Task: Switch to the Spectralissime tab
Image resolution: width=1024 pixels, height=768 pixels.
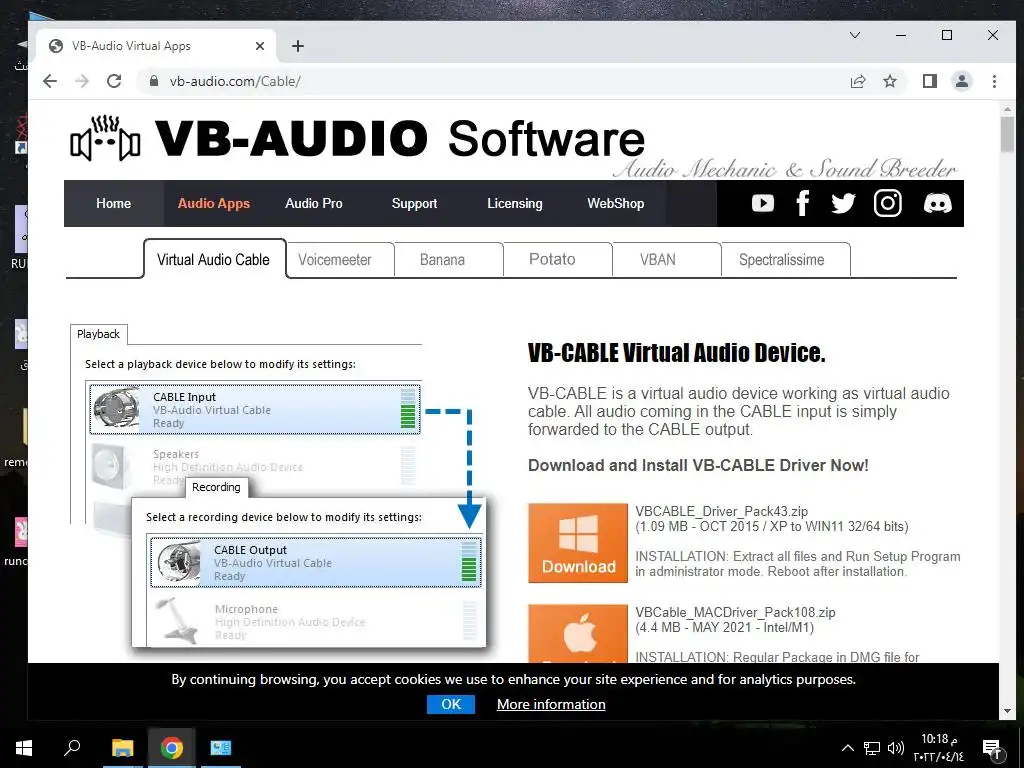Action: point(786,259)
